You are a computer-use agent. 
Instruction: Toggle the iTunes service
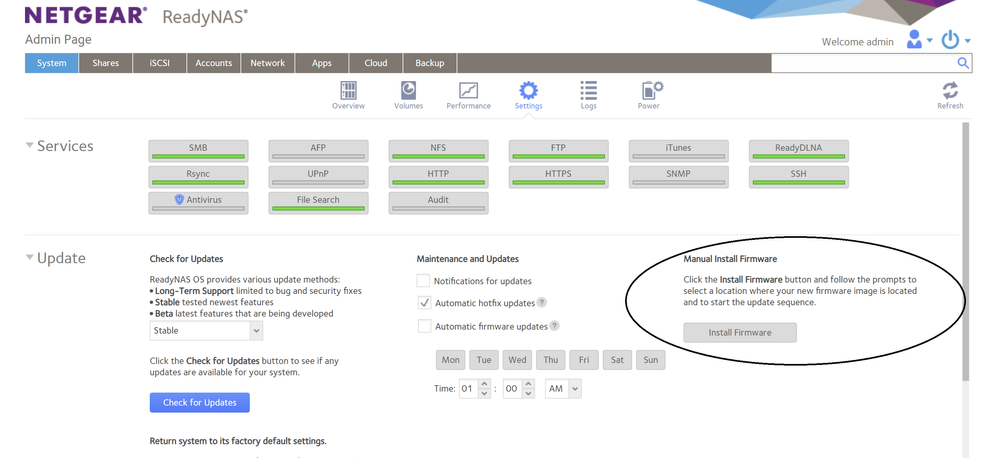[x=679, y=151]
